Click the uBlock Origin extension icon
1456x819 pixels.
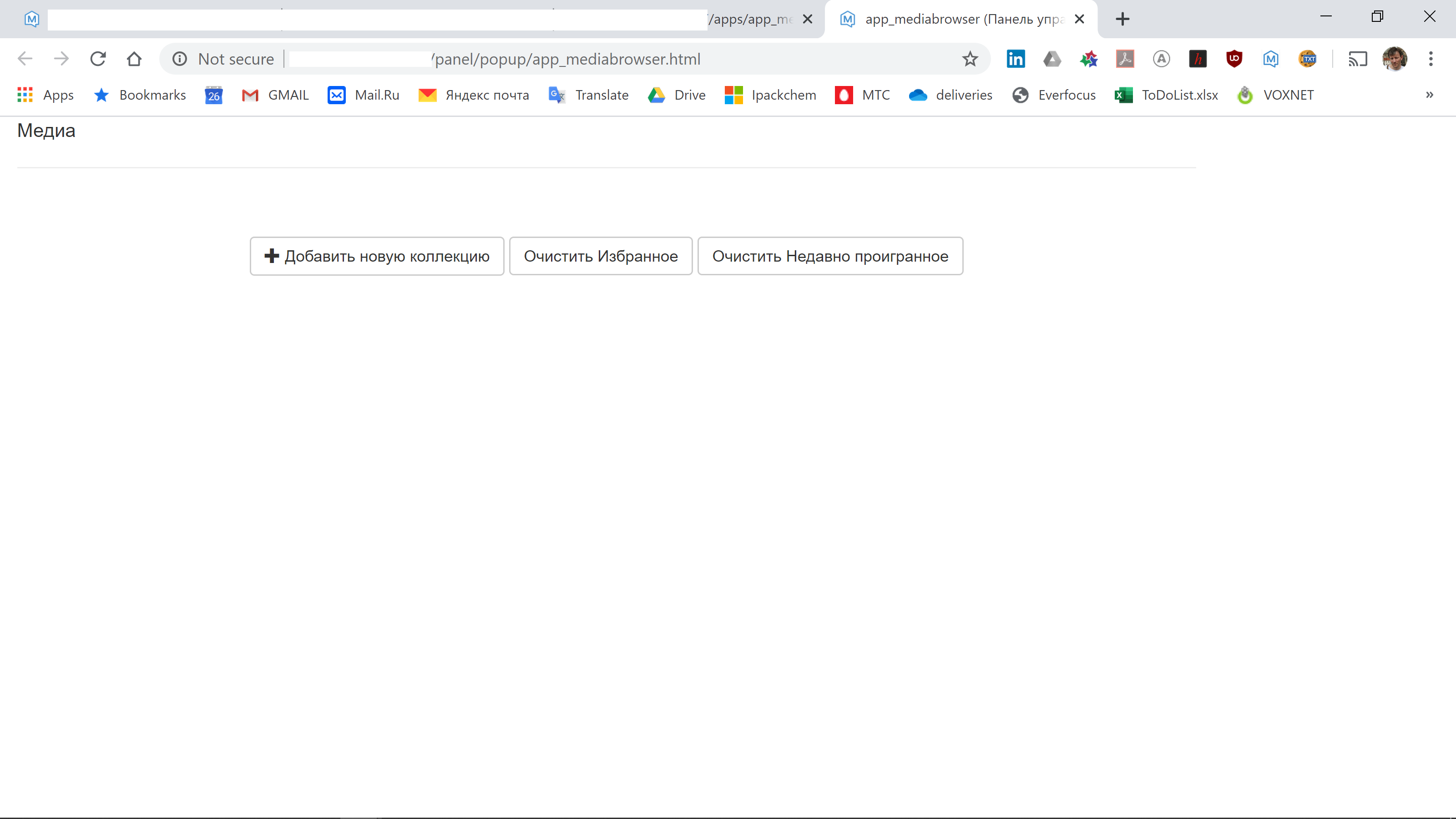click(x=1234, y=59)
